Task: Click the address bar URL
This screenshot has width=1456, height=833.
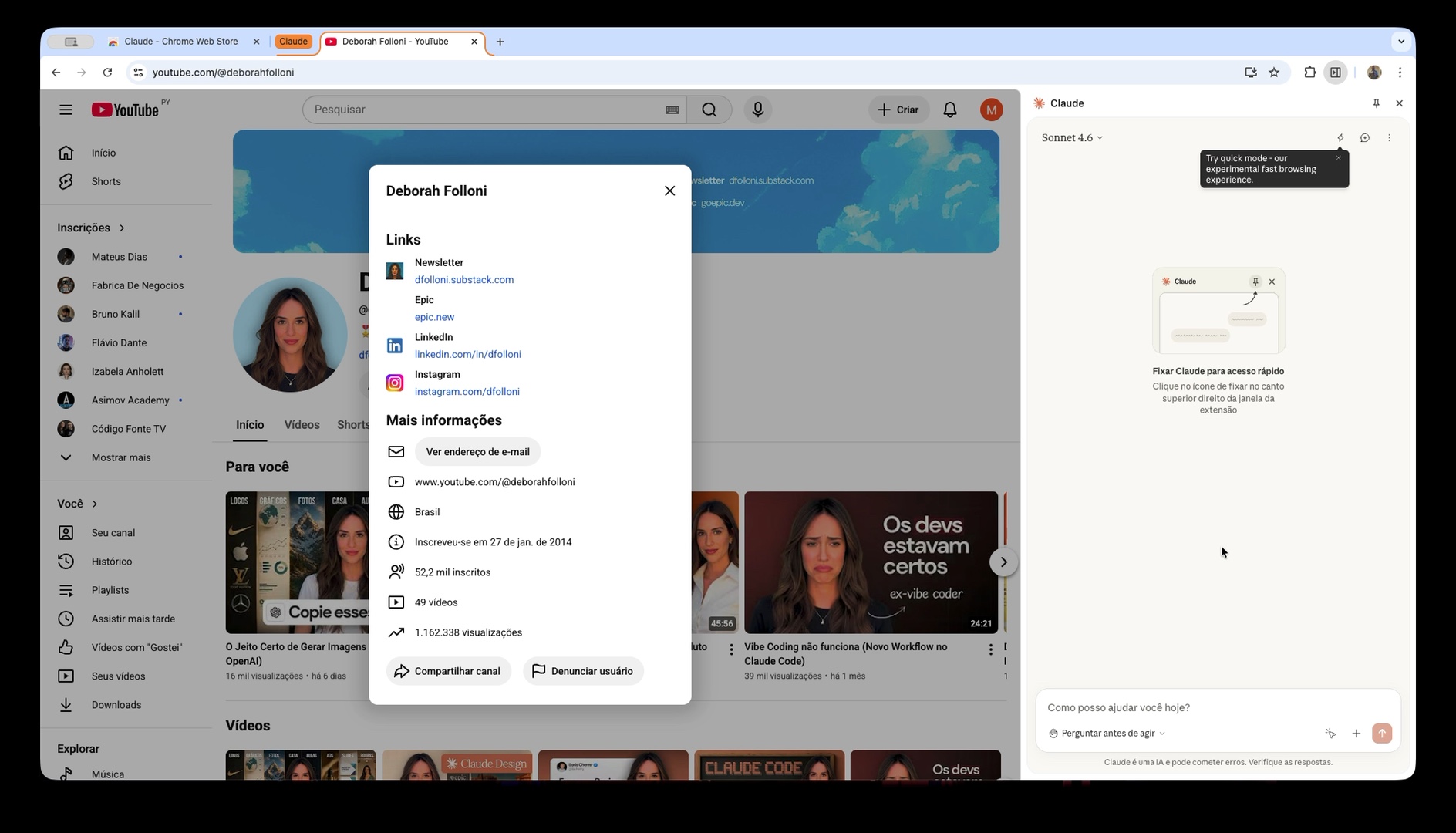Action: tap(223, 73)
